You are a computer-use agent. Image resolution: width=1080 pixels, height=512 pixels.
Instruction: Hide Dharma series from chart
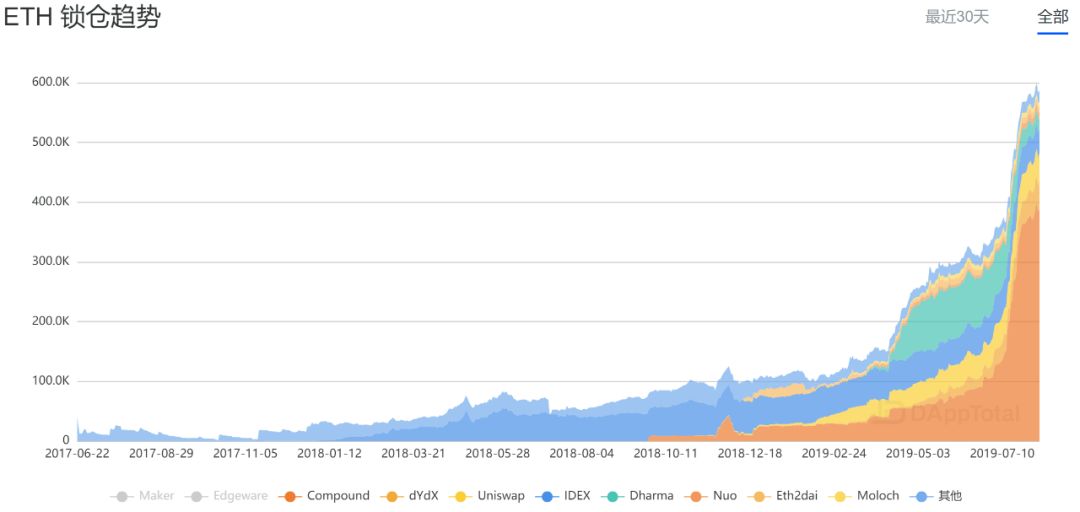click(636, 495)
